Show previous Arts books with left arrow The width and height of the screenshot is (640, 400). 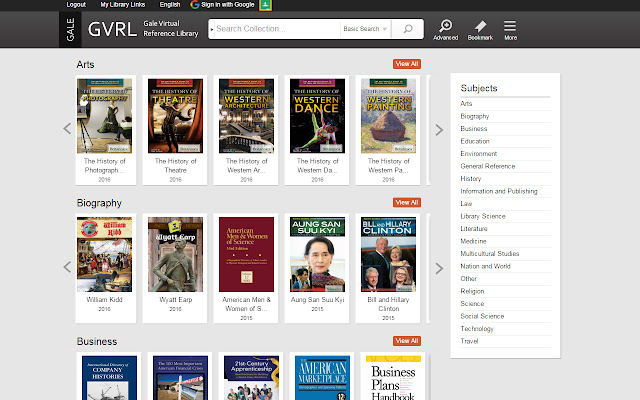coord(67,129)
